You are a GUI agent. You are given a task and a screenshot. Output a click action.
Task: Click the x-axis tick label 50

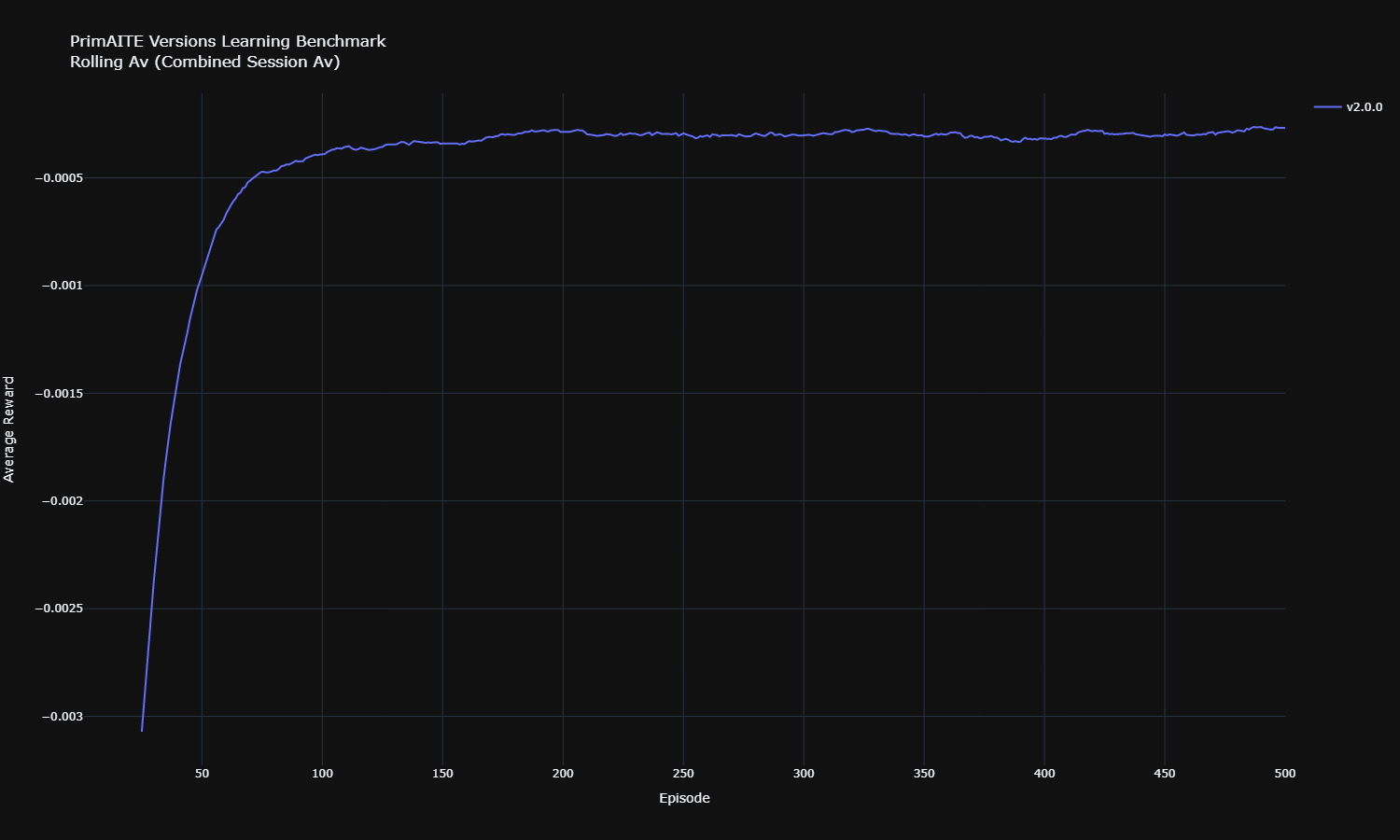(x=202, y=774)
